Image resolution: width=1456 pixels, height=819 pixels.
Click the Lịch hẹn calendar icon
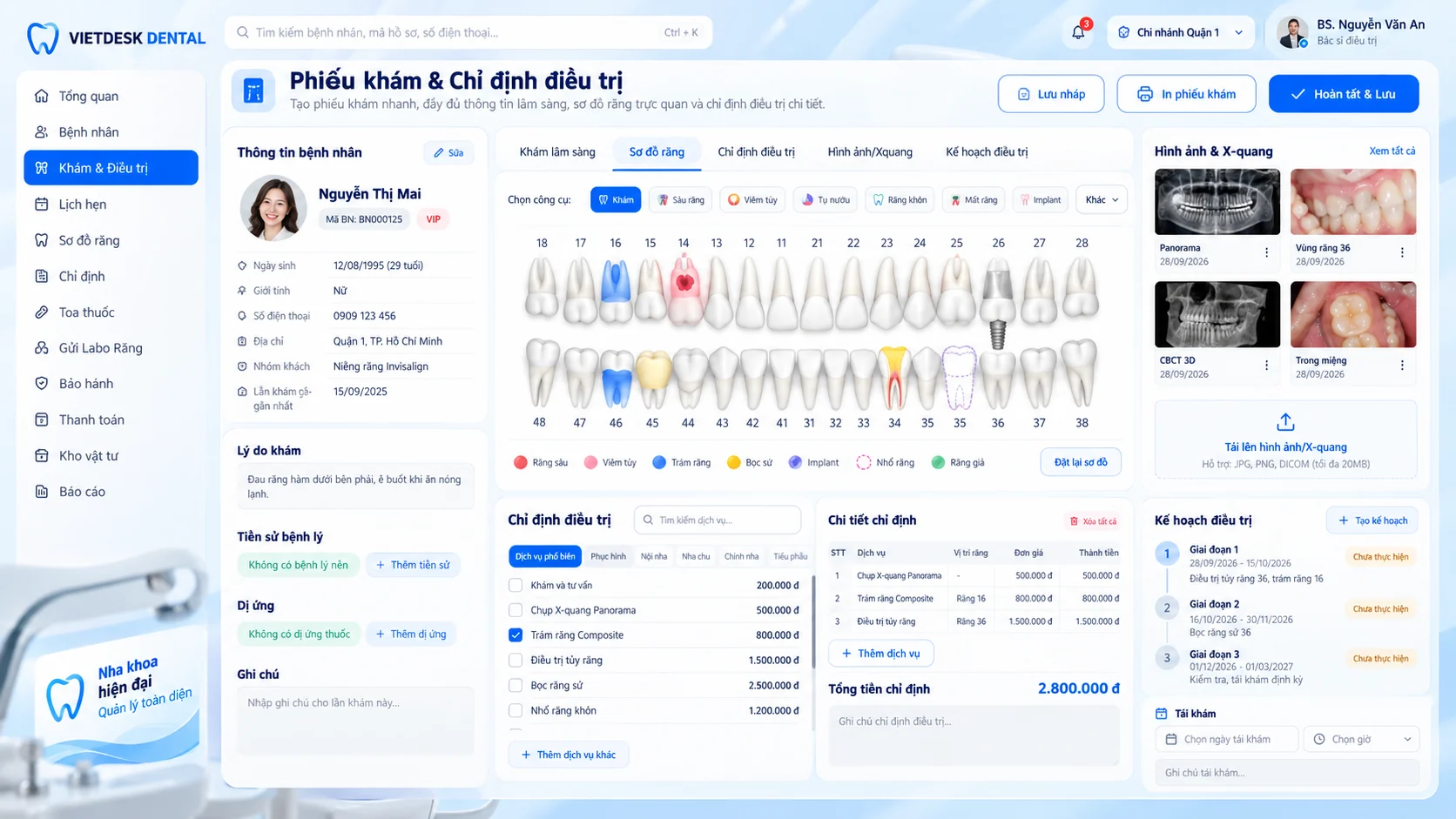(x=41, y=204)
